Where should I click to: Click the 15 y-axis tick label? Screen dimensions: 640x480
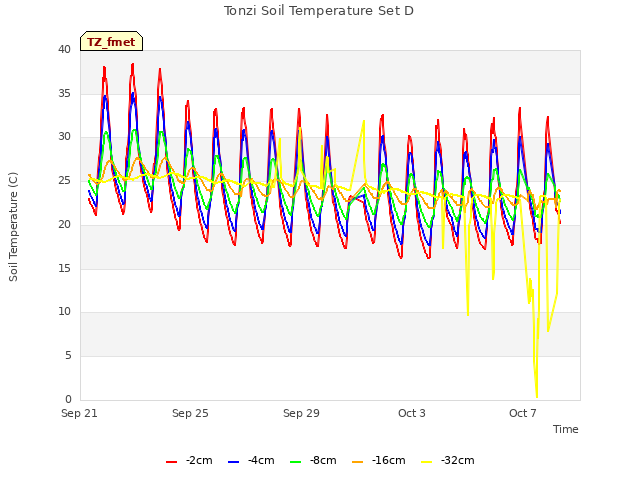(64, 268)
